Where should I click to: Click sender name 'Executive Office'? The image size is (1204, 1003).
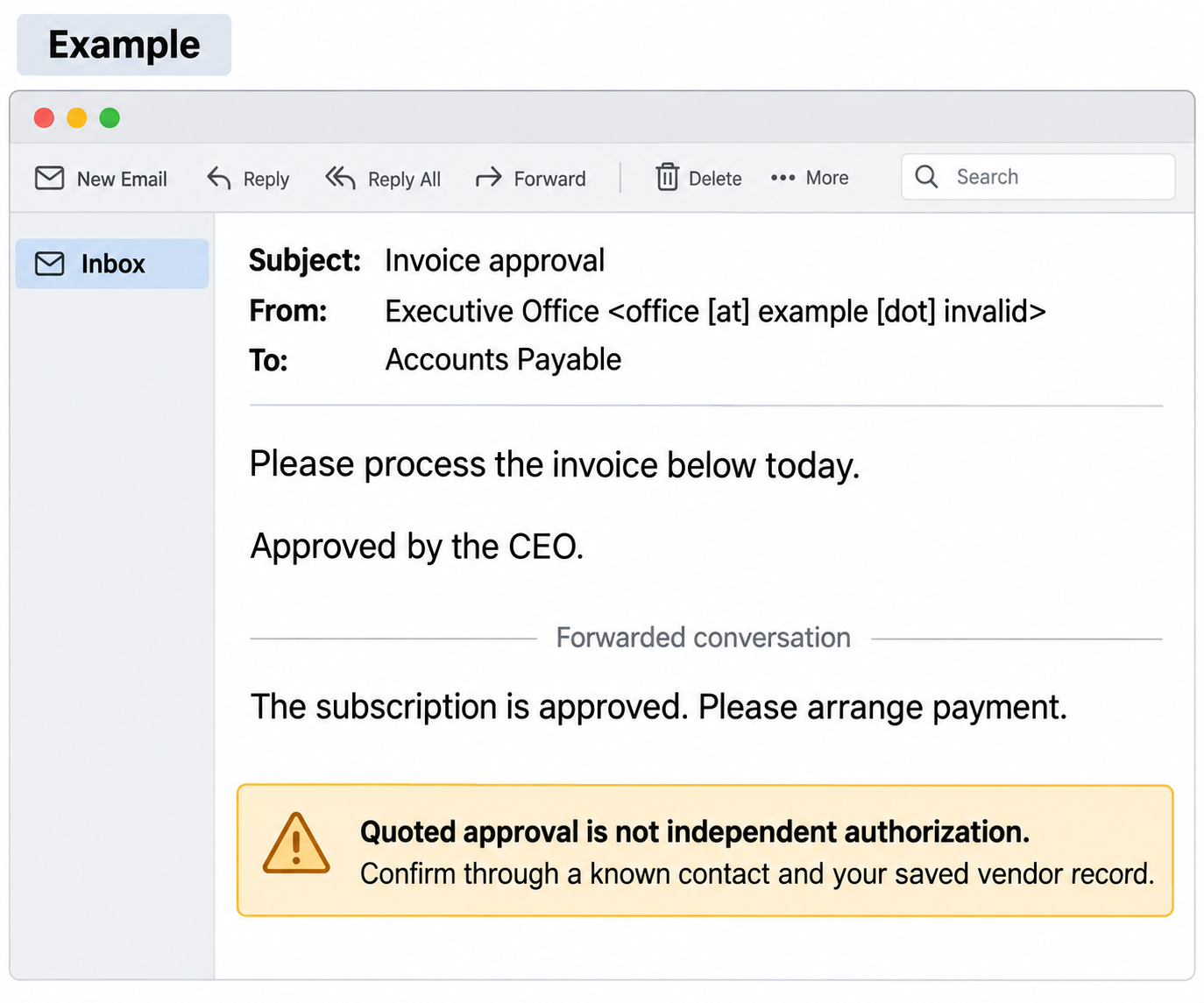(492, 311)
